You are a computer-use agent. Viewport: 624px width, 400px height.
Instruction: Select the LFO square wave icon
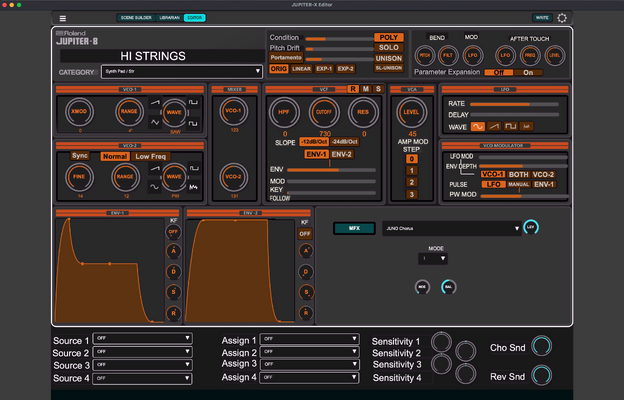(510, 127)
